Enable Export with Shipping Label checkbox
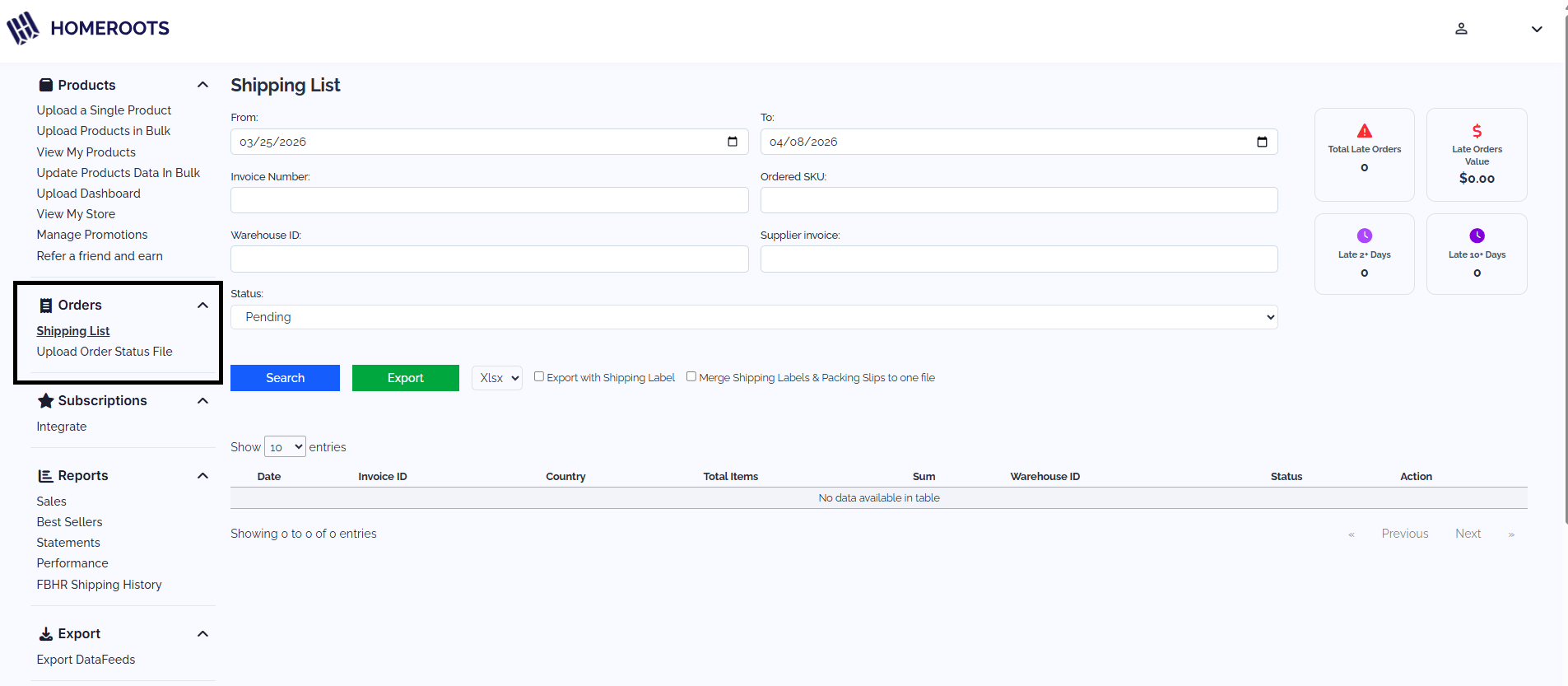Viewport: 1568px width, 686px height. 539,376
